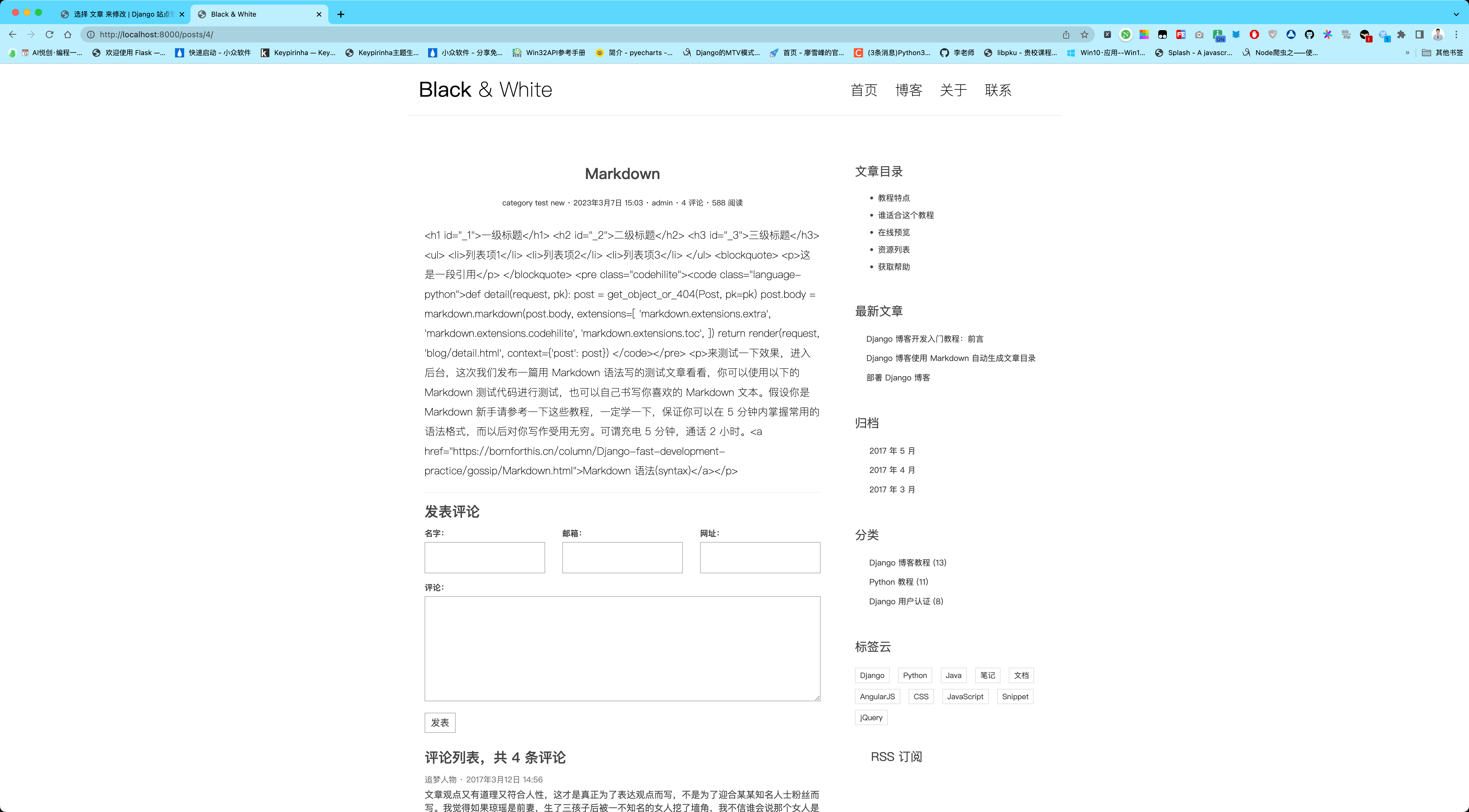Open the Chrome profile avatar
The height and width of the screenshot is (812, 1469).
(1438, 34)
